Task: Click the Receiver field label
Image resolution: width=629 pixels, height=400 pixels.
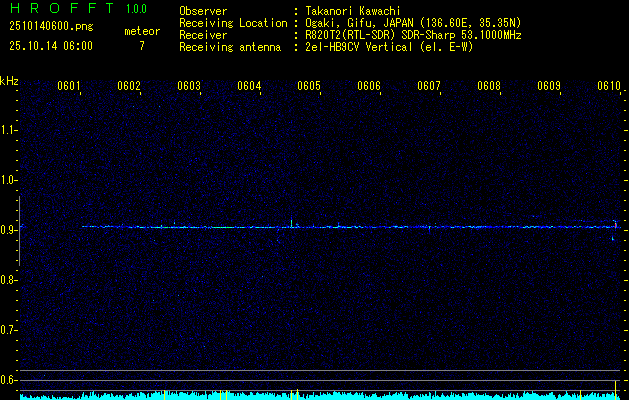Action: [x=203, y=35]
